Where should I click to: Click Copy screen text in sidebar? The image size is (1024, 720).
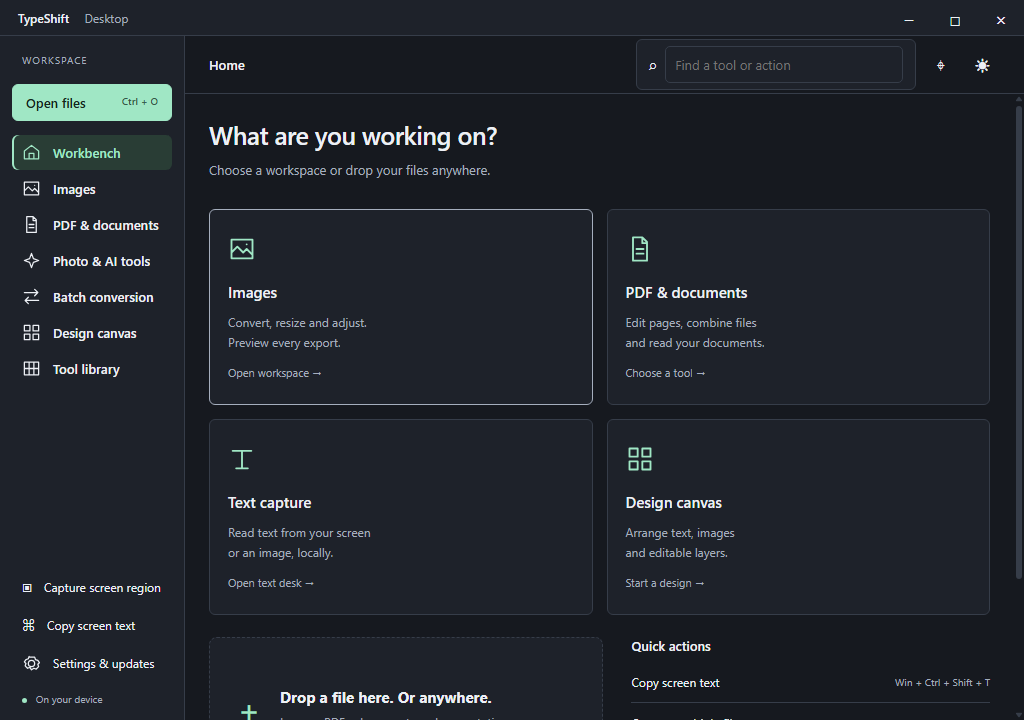pos(92,625)
